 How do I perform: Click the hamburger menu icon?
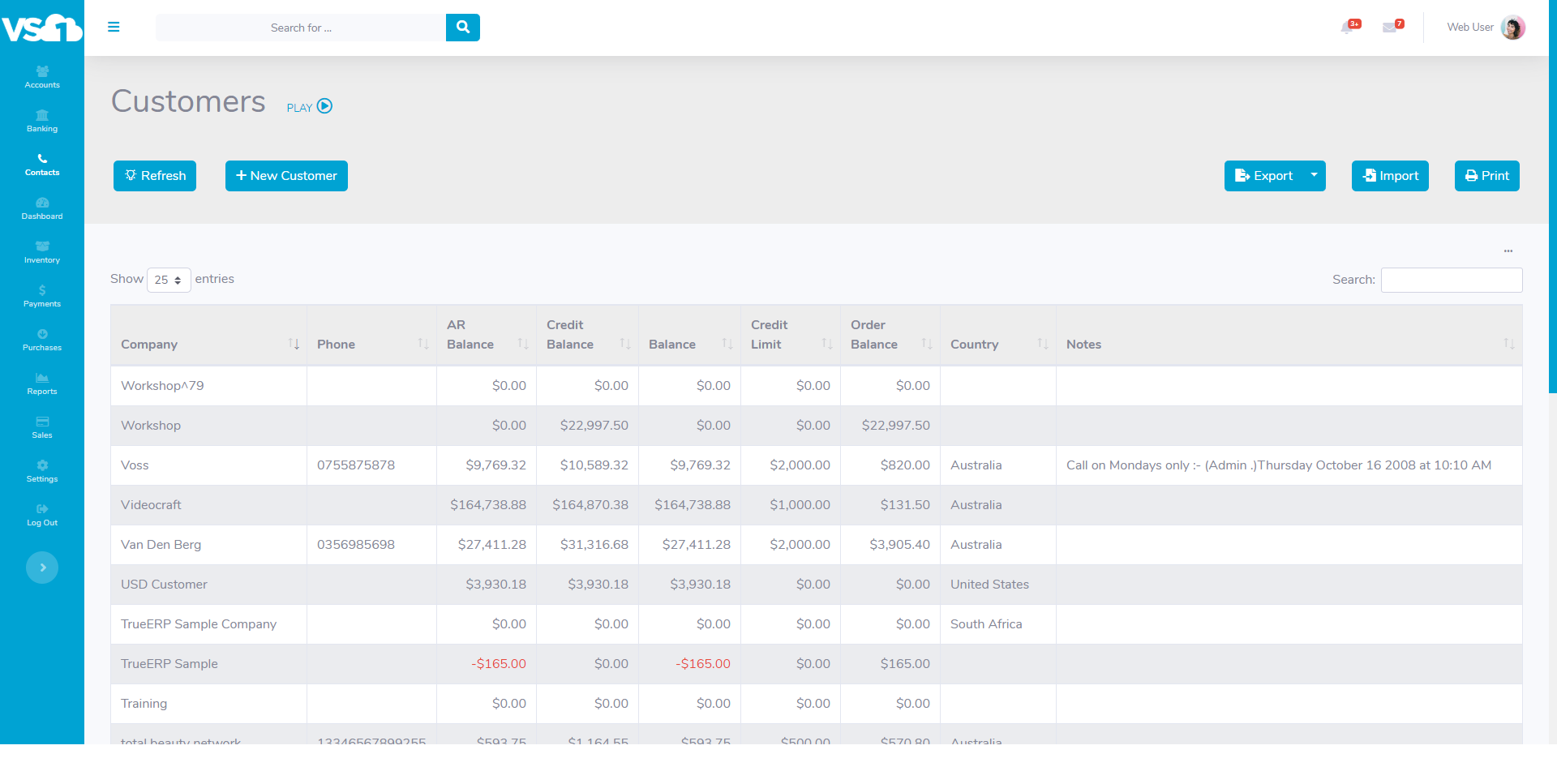pos(114,27)
